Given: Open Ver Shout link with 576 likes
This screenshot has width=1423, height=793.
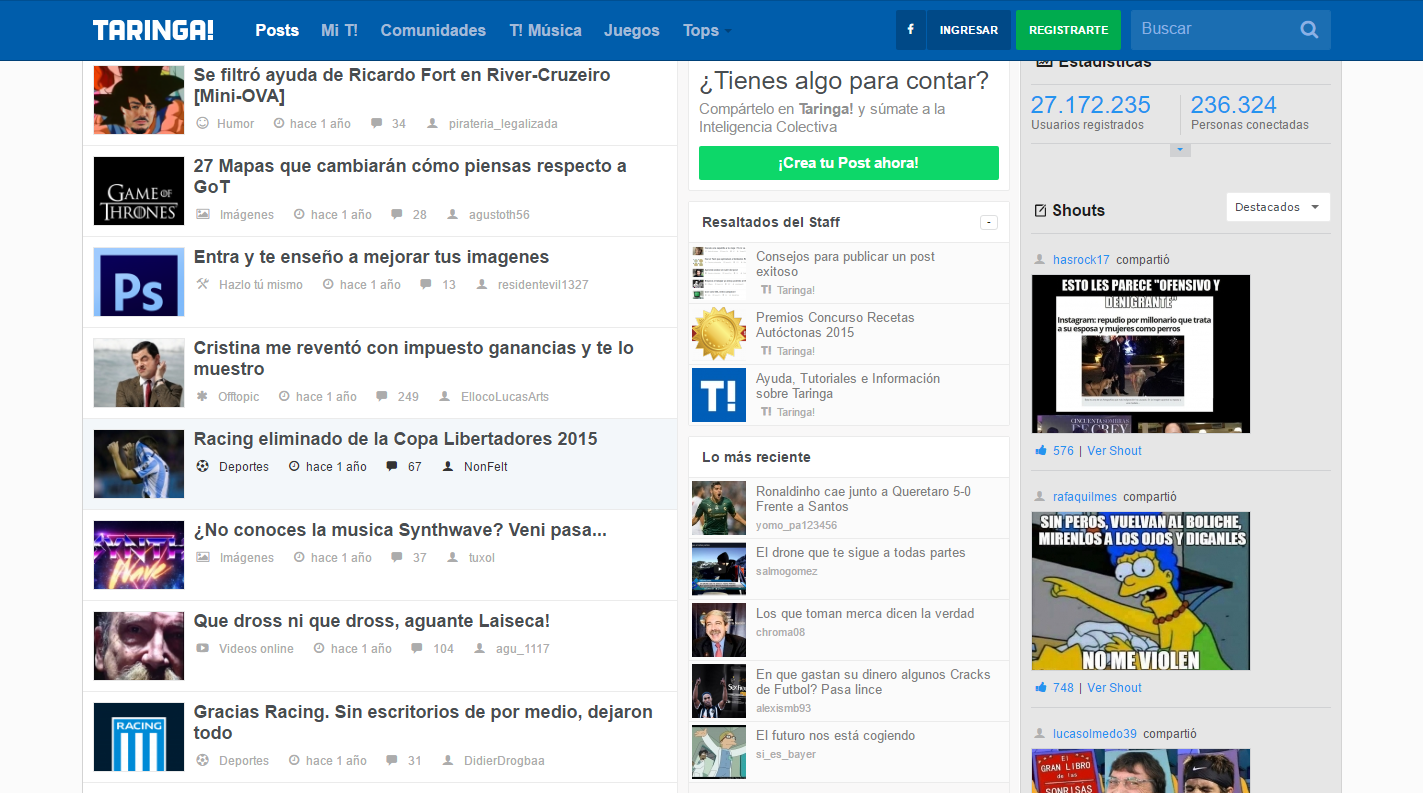Looking at the screenshot, I should coord(1114,451).
